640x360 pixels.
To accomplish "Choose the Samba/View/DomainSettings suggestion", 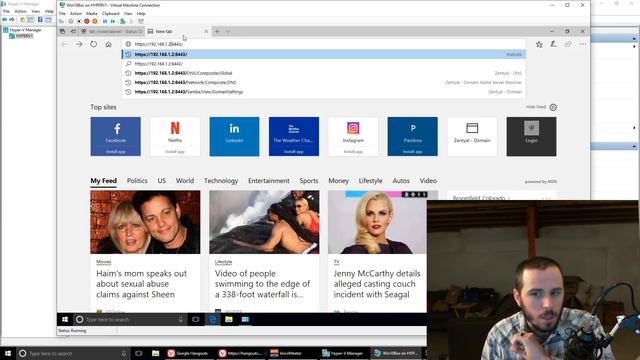I will pyautogui.click(x=323, y=92).
